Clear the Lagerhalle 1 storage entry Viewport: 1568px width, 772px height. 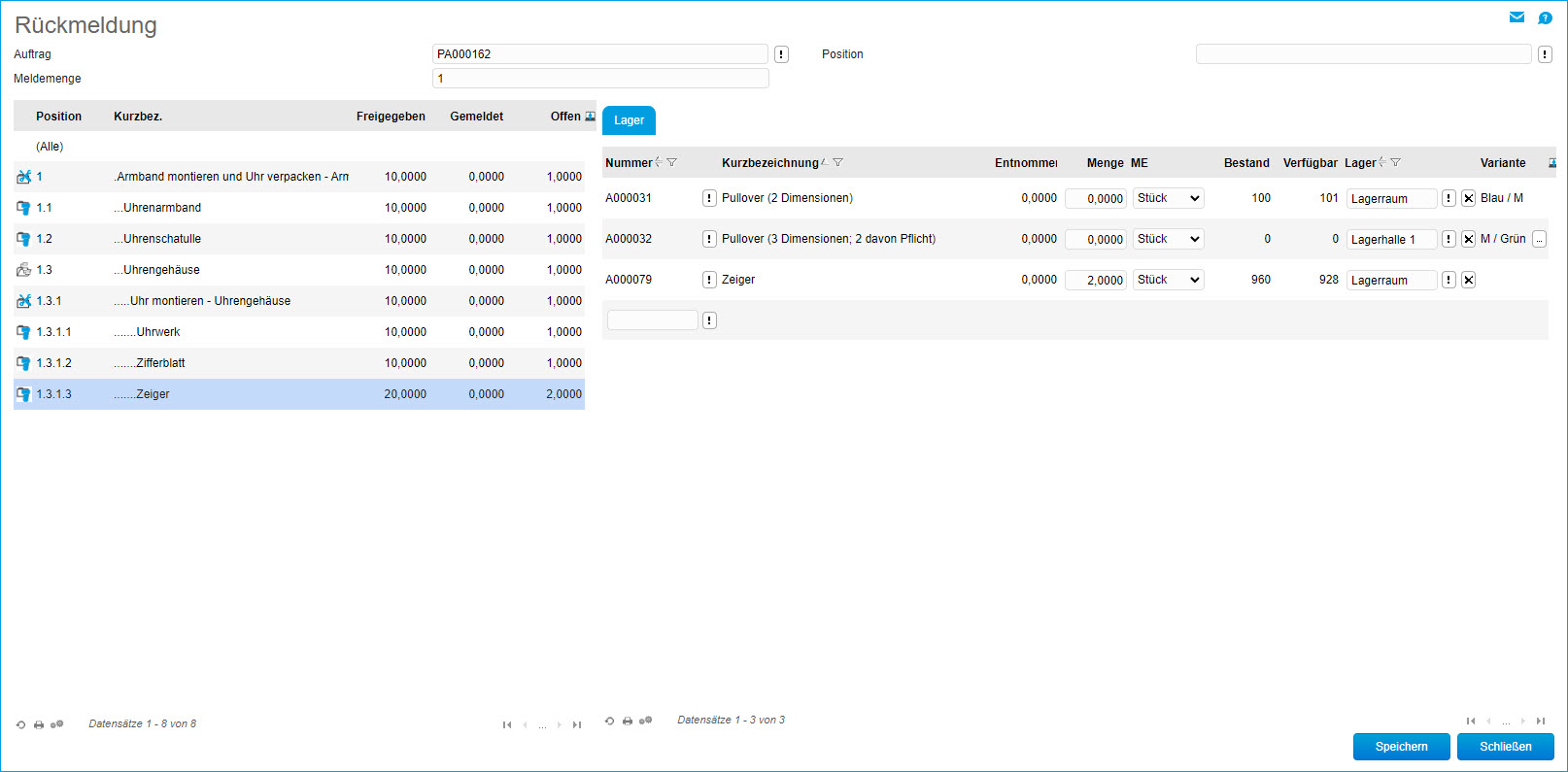1469,239
